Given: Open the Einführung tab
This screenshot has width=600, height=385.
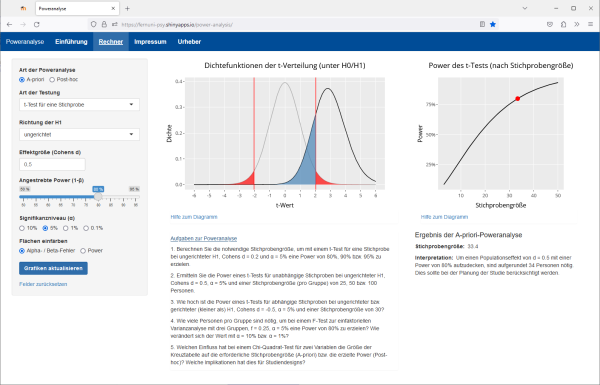Looking at the screenshot, I should coord(71,42).
